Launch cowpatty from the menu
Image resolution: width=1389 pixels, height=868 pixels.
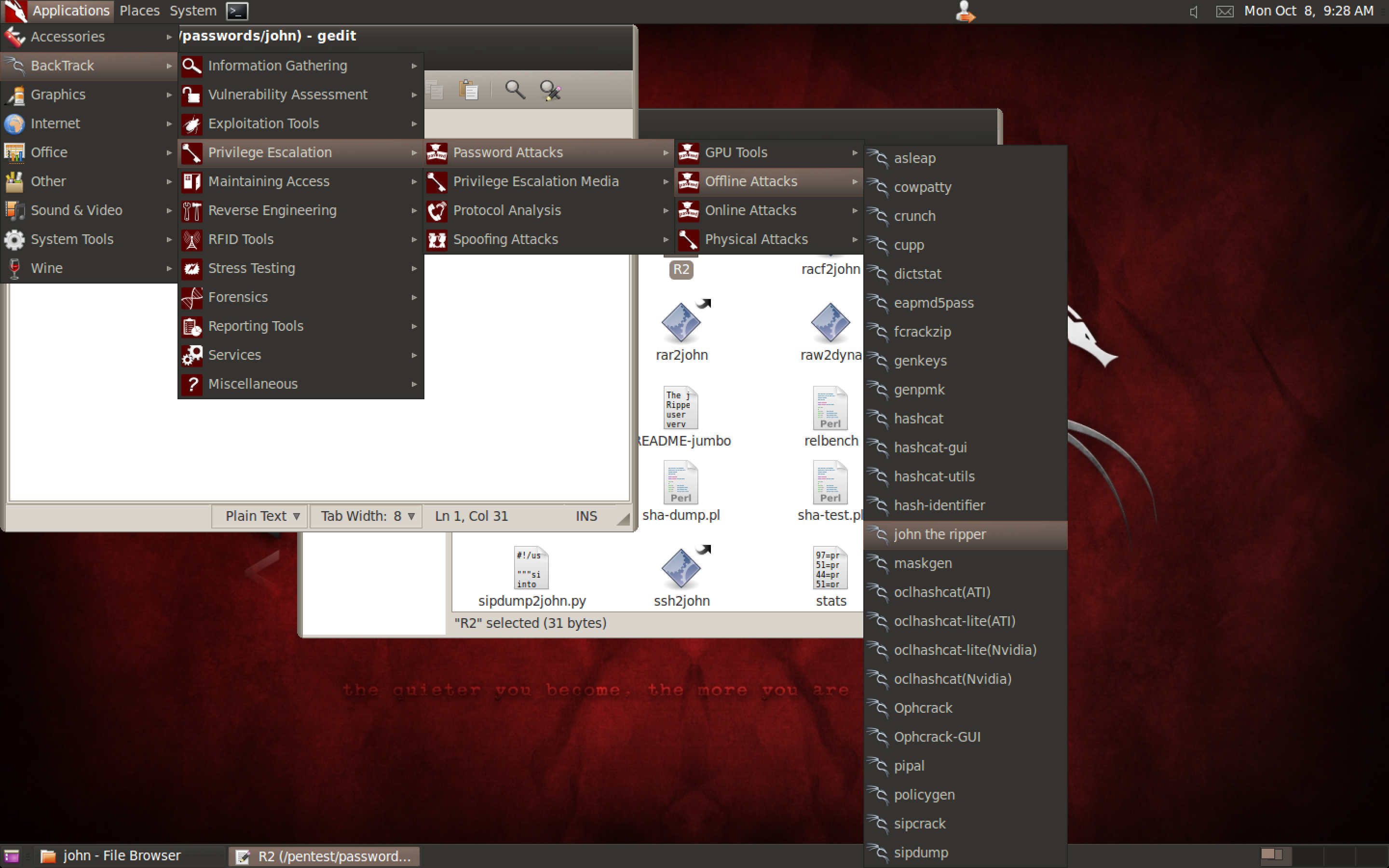click(966, 187)
